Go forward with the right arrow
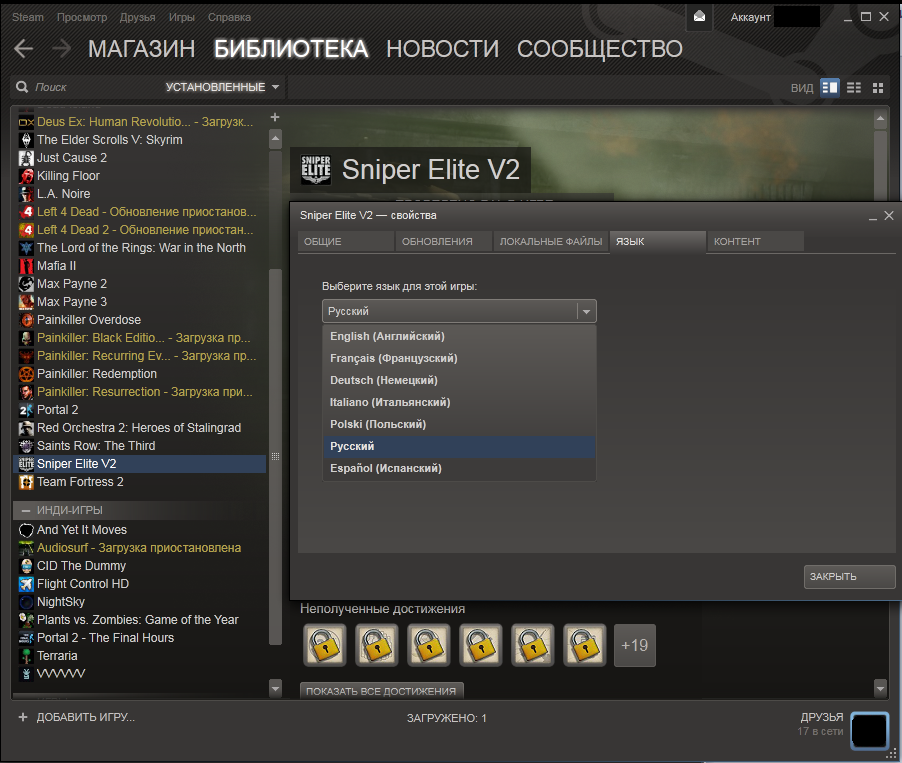The height and width of the screenshot is (763, 902). coord(61,49)
